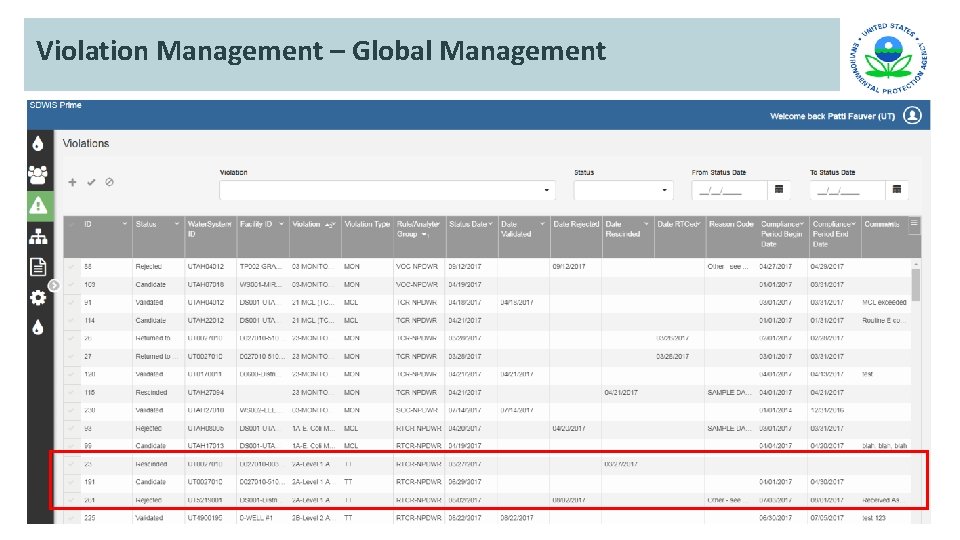Open the Status Date column dropdown arrow

click(490, 224)
